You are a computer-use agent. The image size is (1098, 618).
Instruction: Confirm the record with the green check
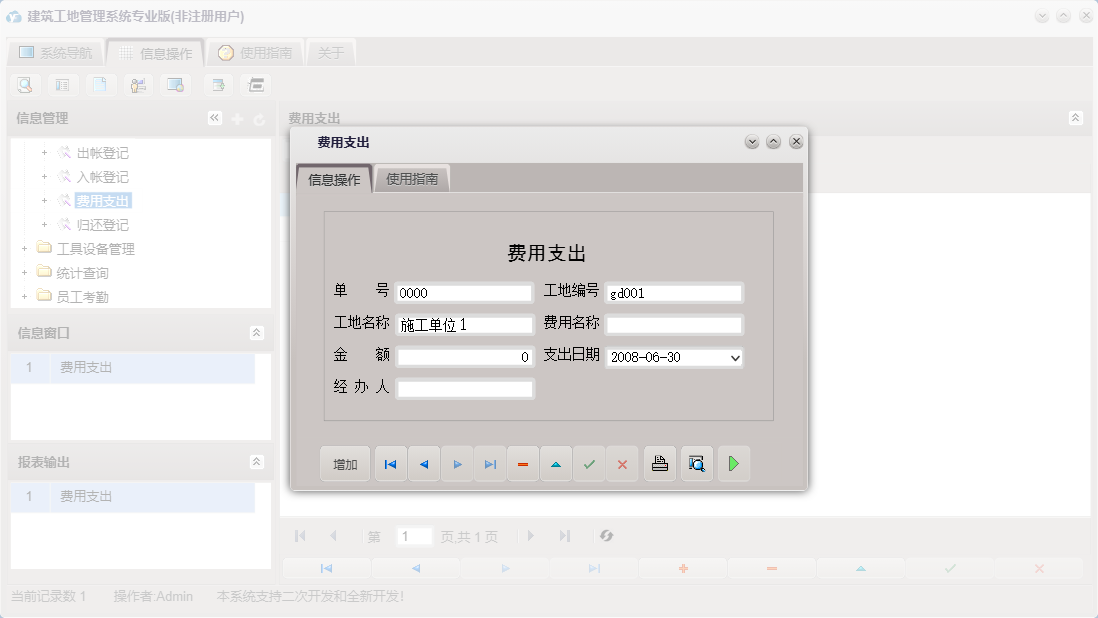[x=589, y=463]
